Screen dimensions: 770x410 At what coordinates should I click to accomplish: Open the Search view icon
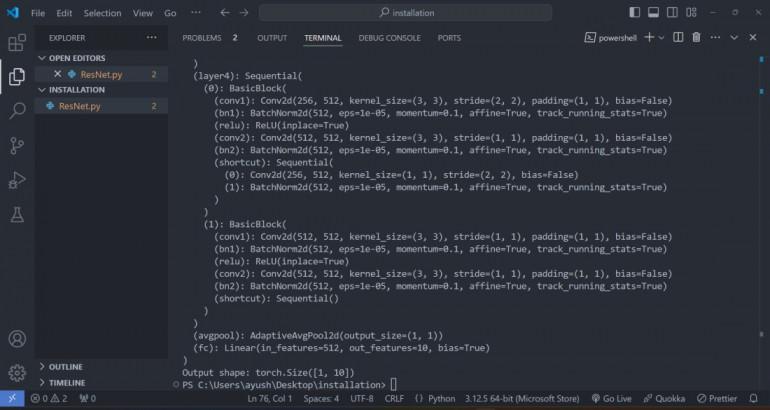point(17,110)
